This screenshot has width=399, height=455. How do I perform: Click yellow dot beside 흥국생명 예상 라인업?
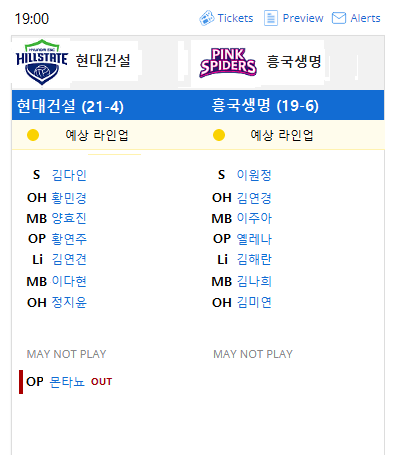[x=219, y=135]
